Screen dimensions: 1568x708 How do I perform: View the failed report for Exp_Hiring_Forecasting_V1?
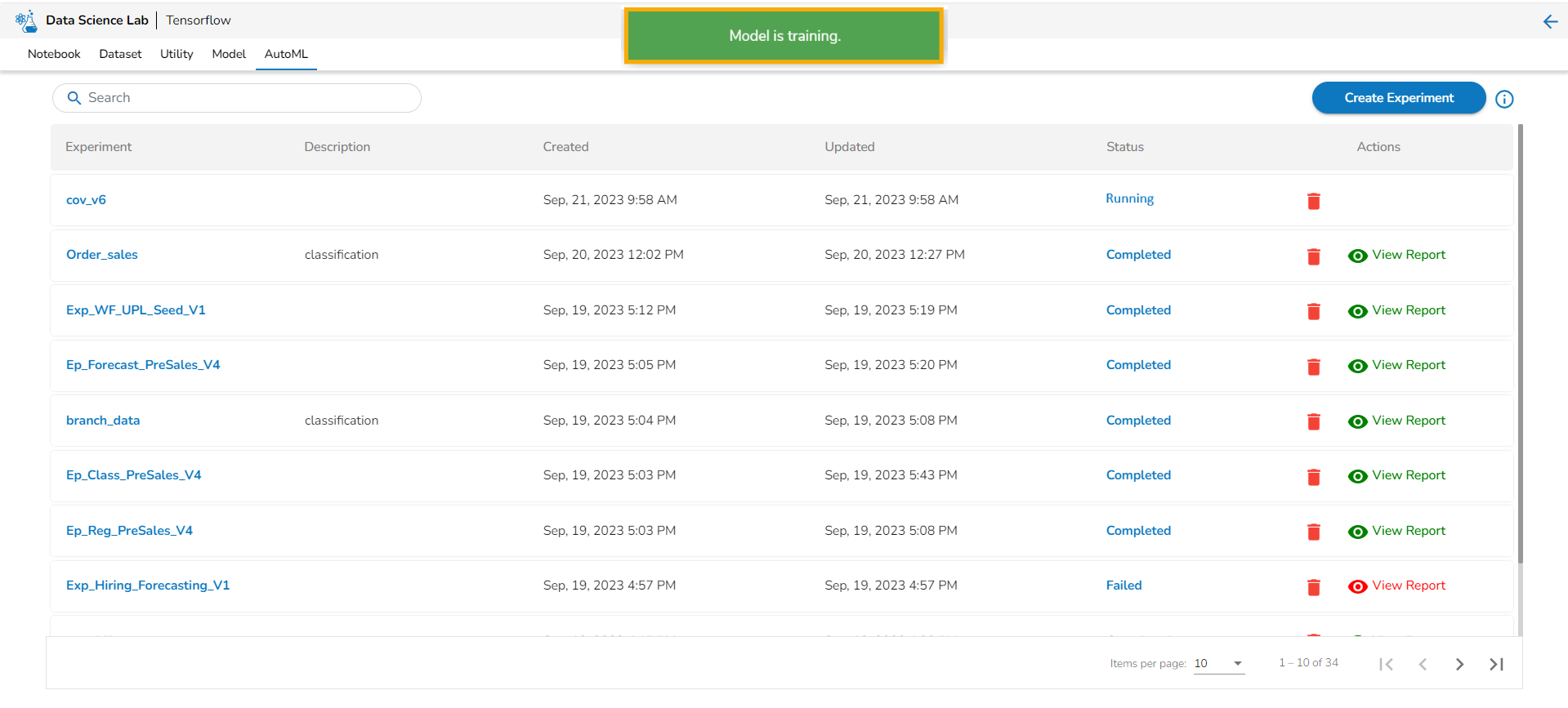(1397, 586)
